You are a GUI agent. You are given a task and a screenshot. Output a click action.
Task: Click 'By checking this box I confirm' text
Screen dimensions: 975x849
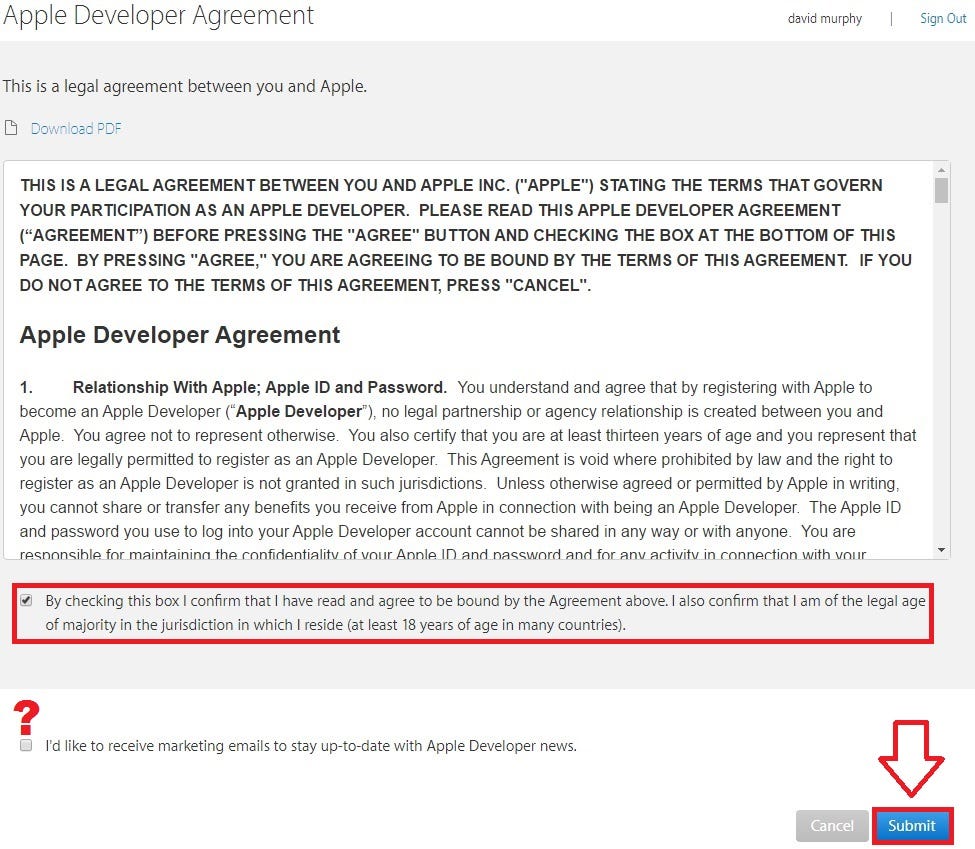(486, 613)
